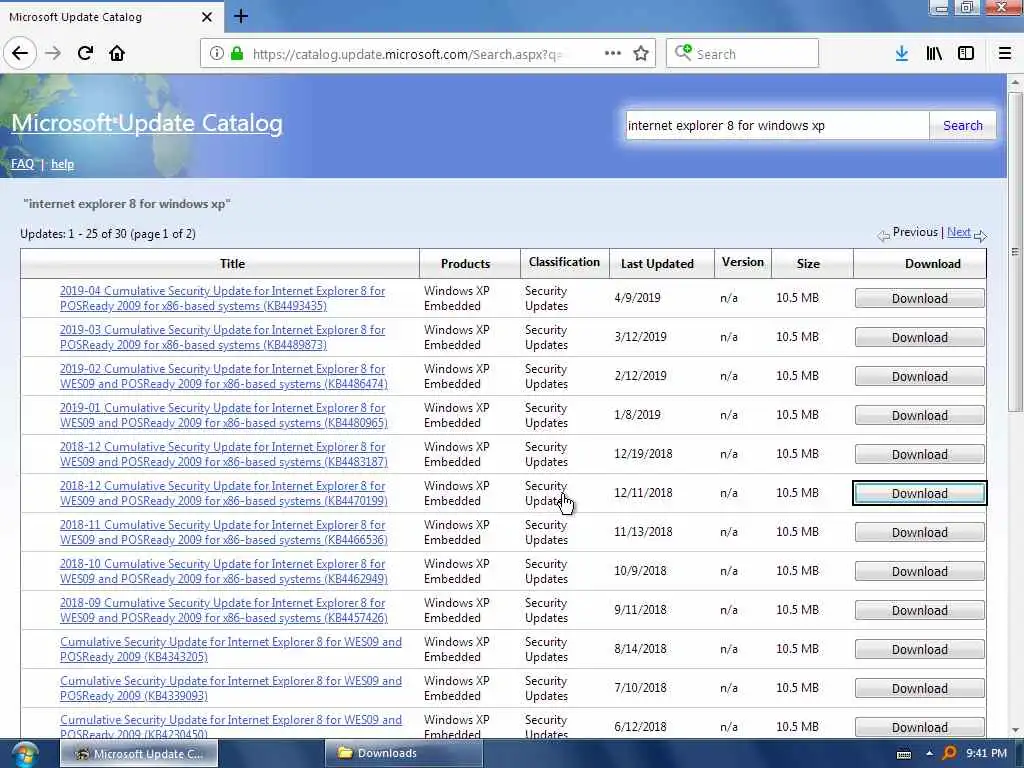This screenshot has width=1024, height=768.
Task: Reload the page with the refresh icon
Action: 85,53
